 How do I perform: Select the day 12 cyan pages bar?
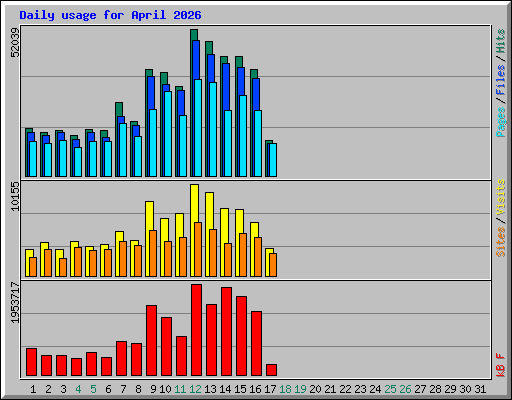pyautogui.click(x=198, y=128)
